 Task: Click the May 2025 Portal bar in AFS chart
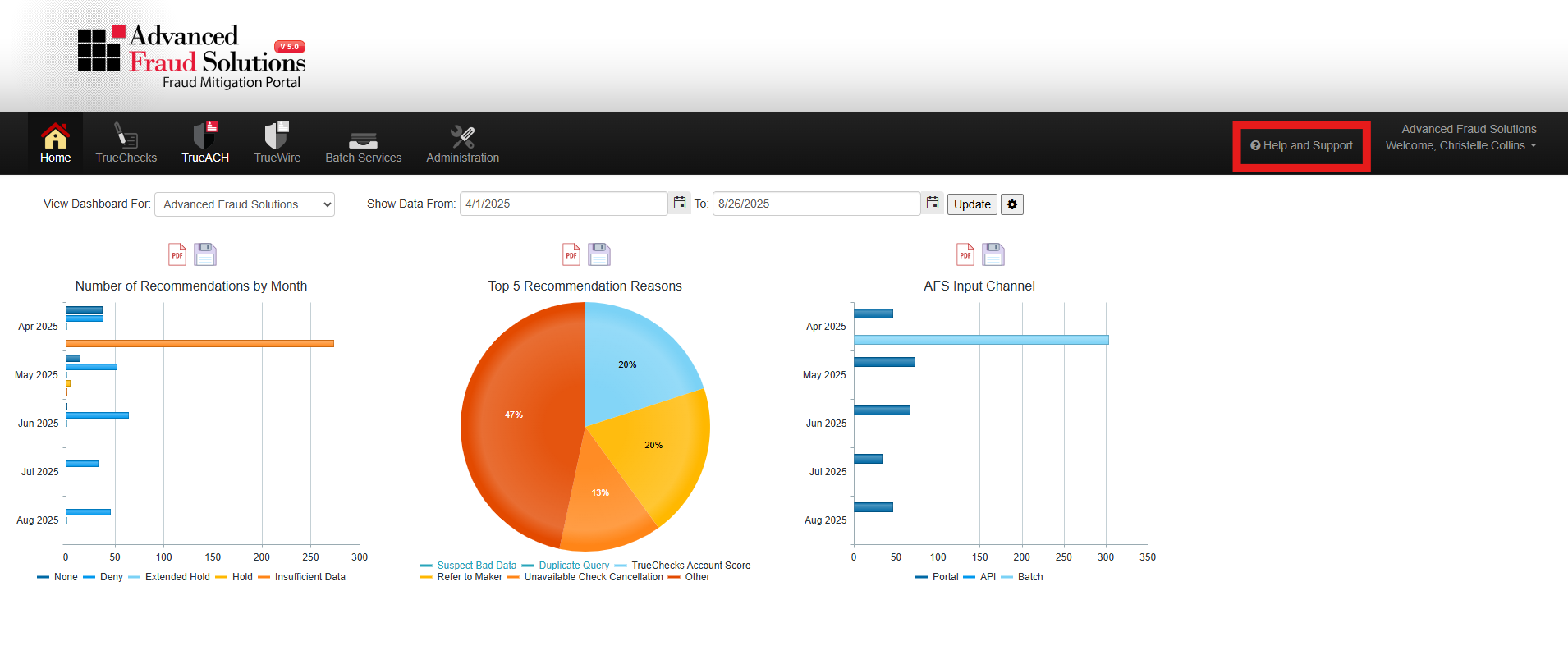point(884,362)
